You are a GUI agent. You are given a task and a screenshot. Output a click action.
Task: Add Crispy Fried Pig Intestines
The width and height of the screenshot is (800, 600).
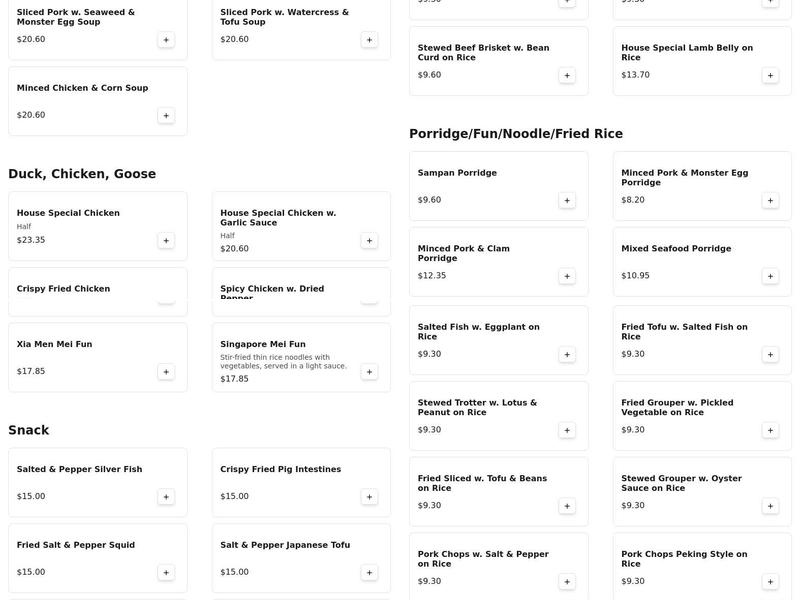click(369, 497)
